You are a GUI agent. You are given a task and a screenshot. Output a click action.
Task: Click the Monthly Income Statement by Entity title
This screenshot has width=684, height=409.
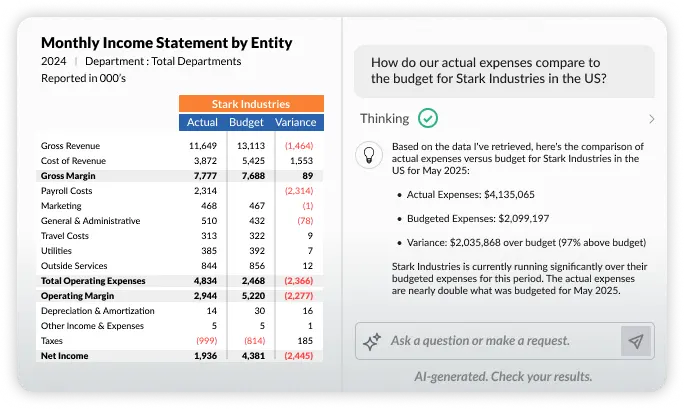pyautogui.click(x=166, y=43)
